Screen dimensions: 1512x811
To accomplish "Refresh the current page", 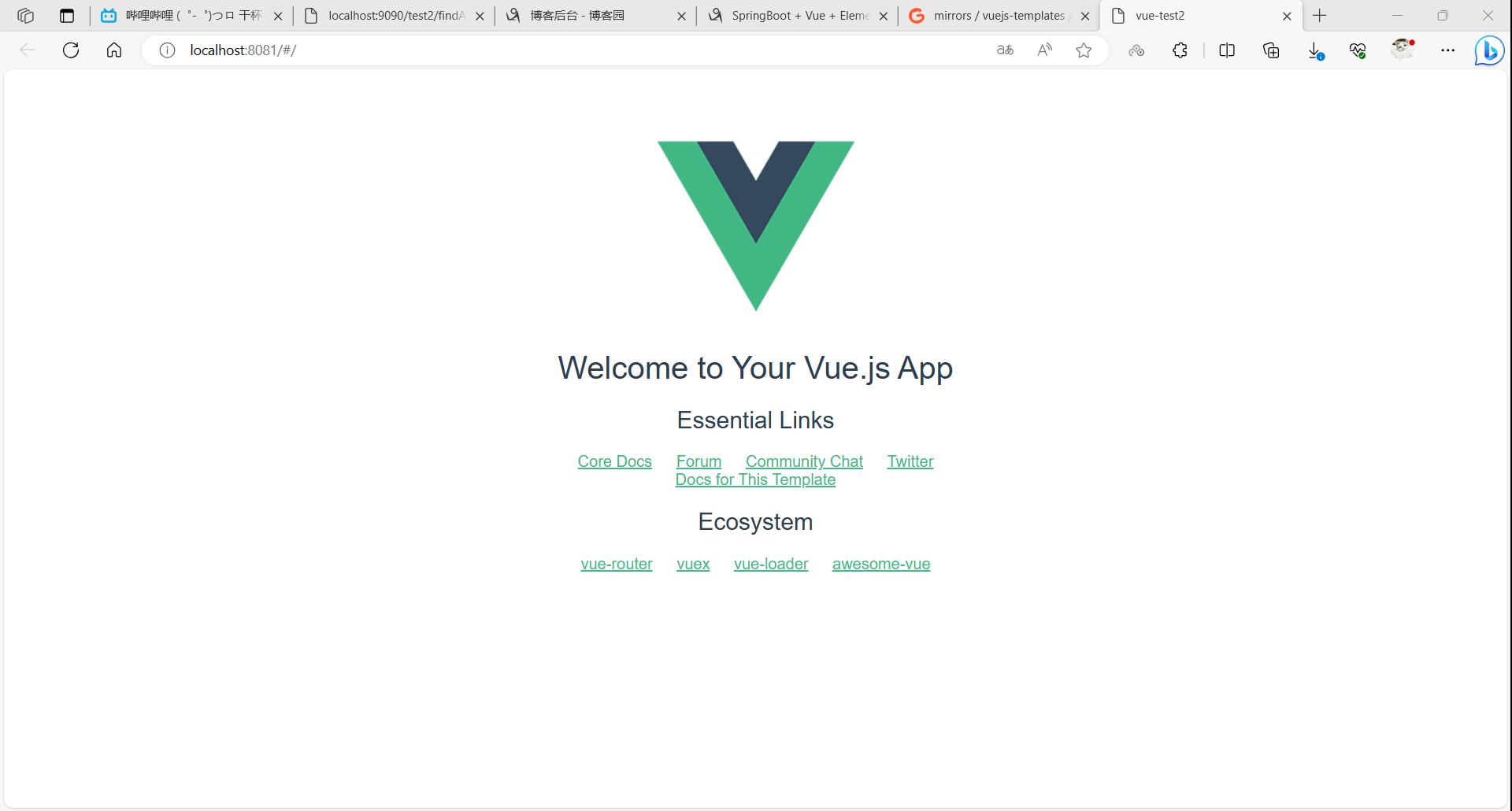I will pos(71,50).
